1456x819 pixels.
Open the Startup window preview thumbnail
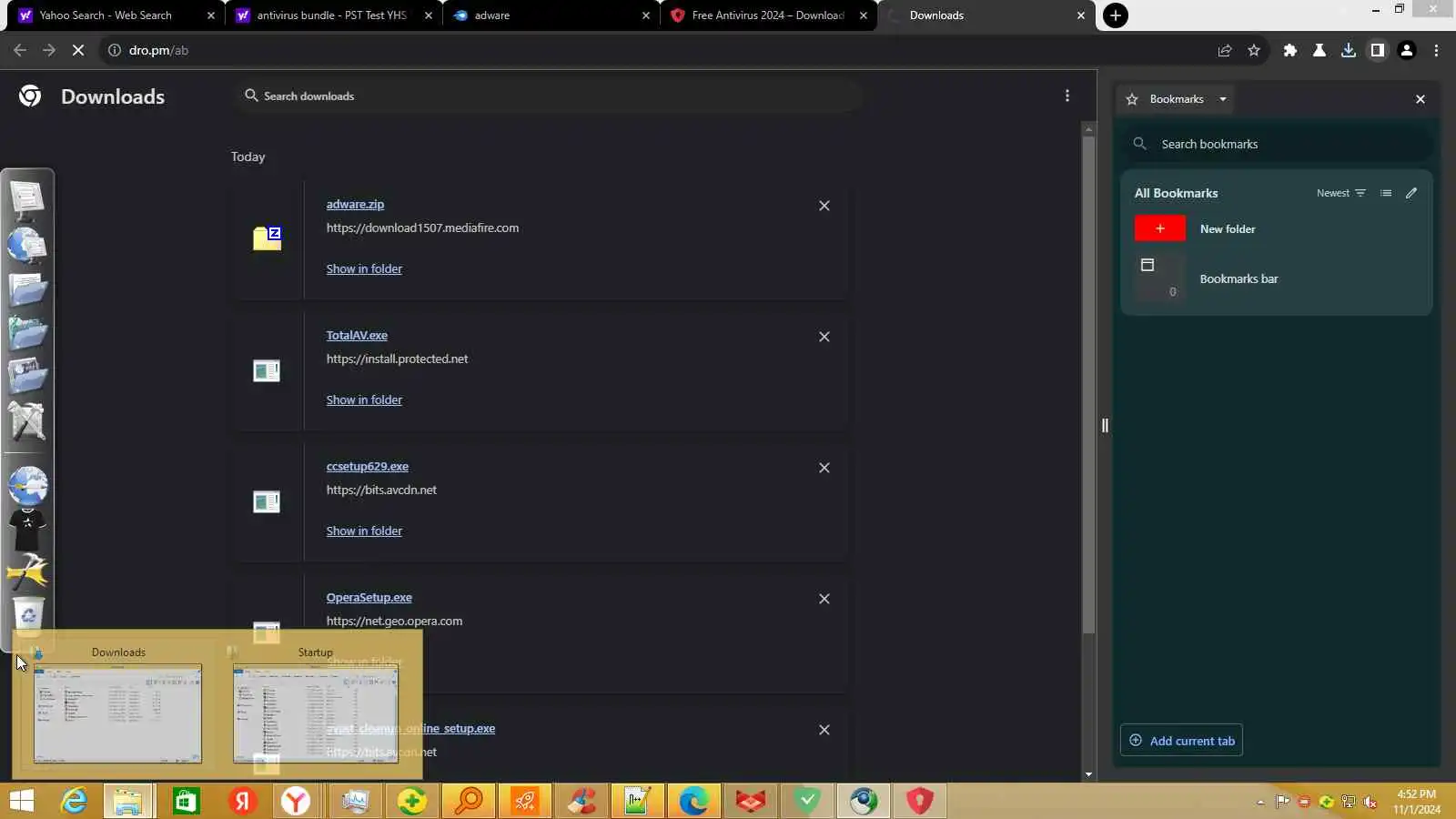tap(316, 713)
